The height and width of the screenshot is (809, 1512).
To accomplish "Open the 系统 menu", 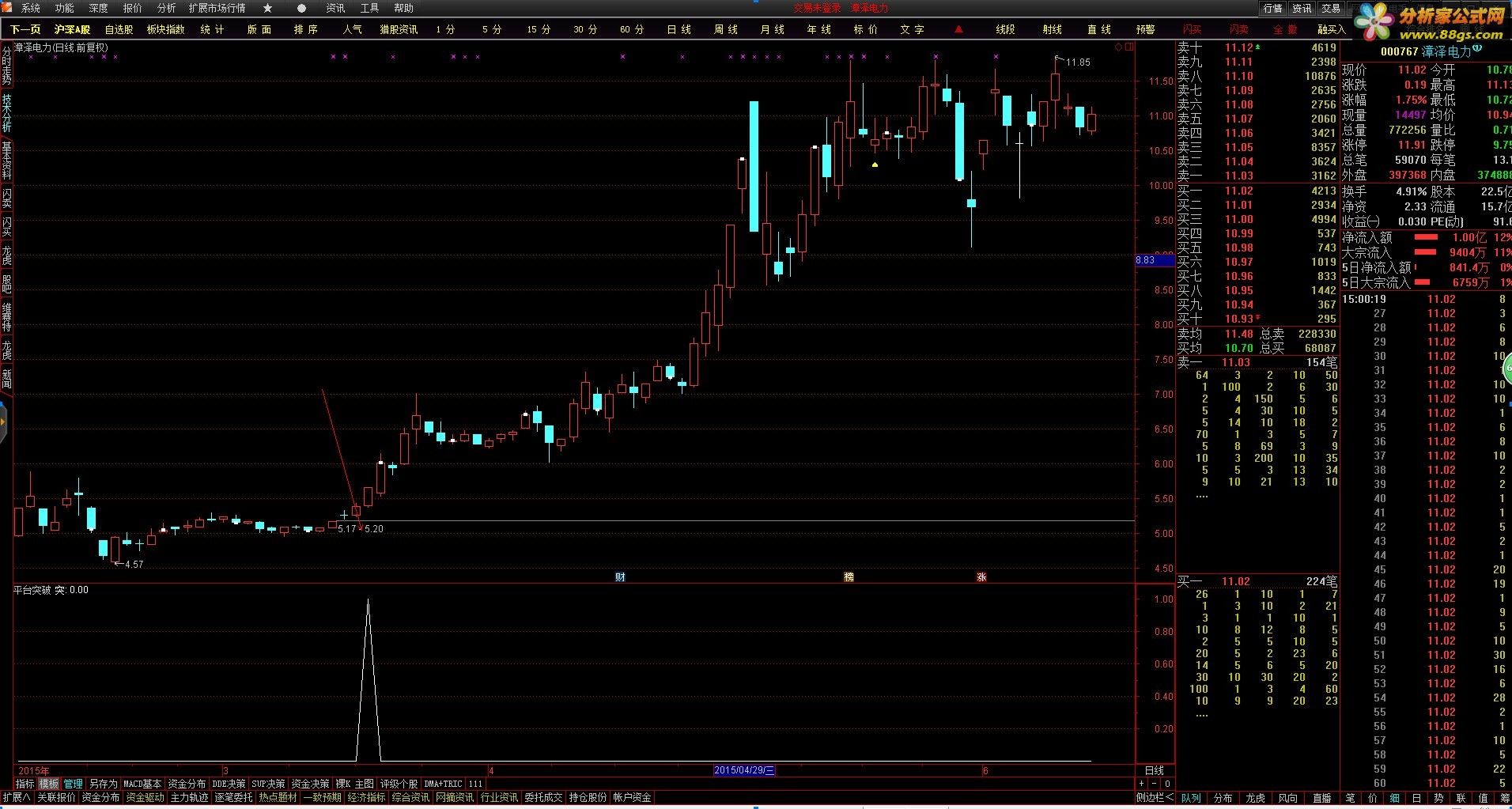I will click(31, 8).
